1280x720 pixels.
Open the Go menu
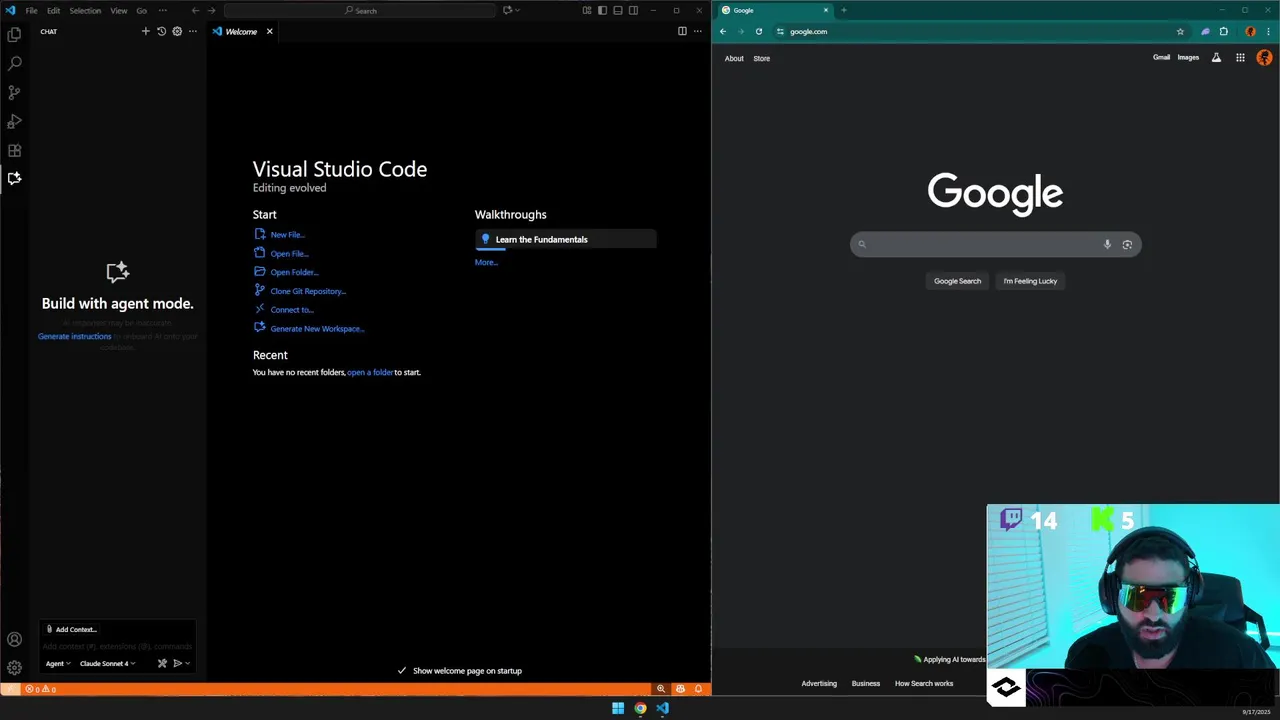141,10
